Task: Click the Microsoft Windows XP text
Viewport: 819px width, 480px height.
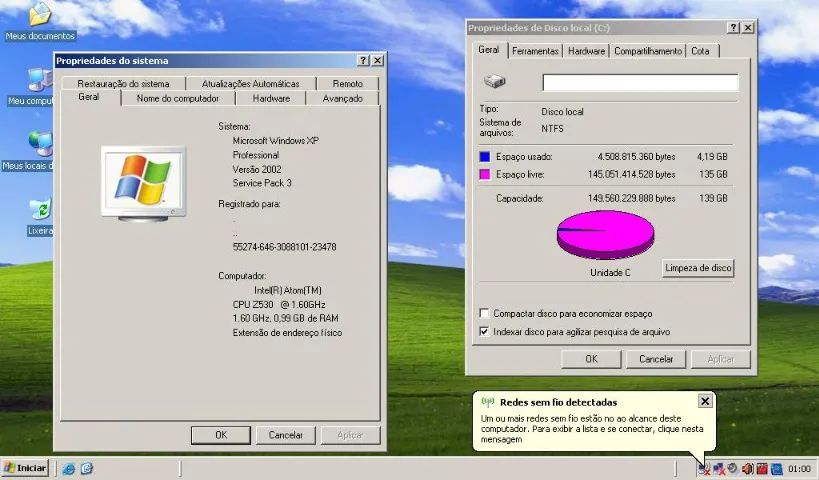Action: point(275,141)
